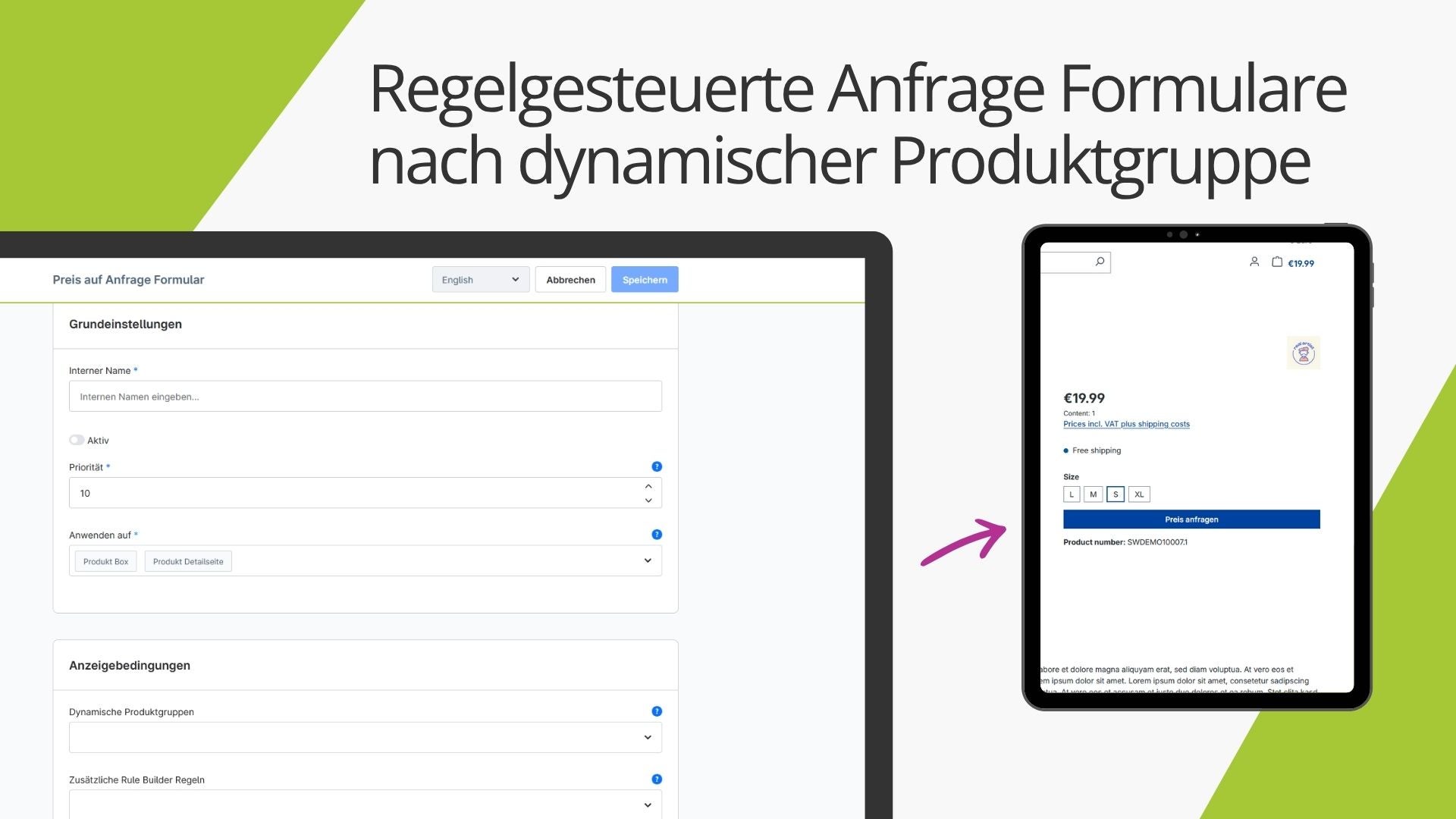Select size M option
Viewport: 1456px width, 819px height.
click(1093, 494)
